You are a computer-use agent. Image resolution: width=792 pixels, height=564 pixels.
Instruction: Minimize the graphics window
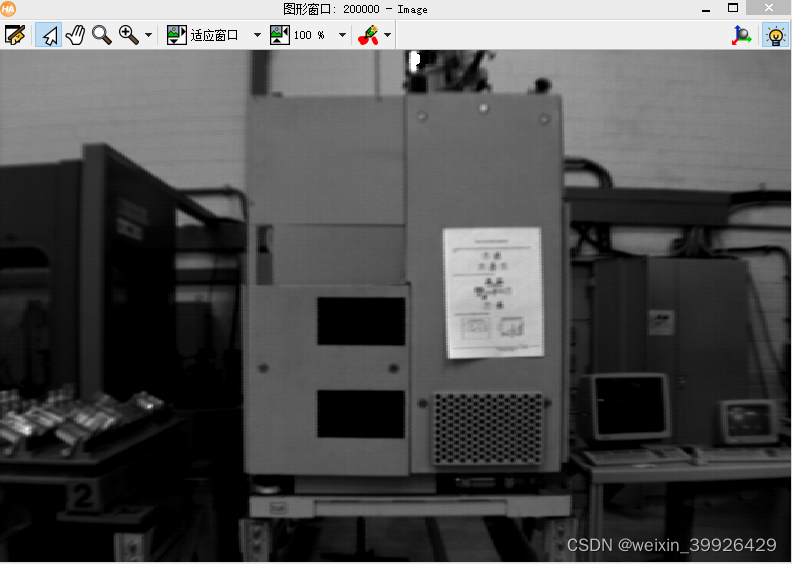(x=706, y=9)
